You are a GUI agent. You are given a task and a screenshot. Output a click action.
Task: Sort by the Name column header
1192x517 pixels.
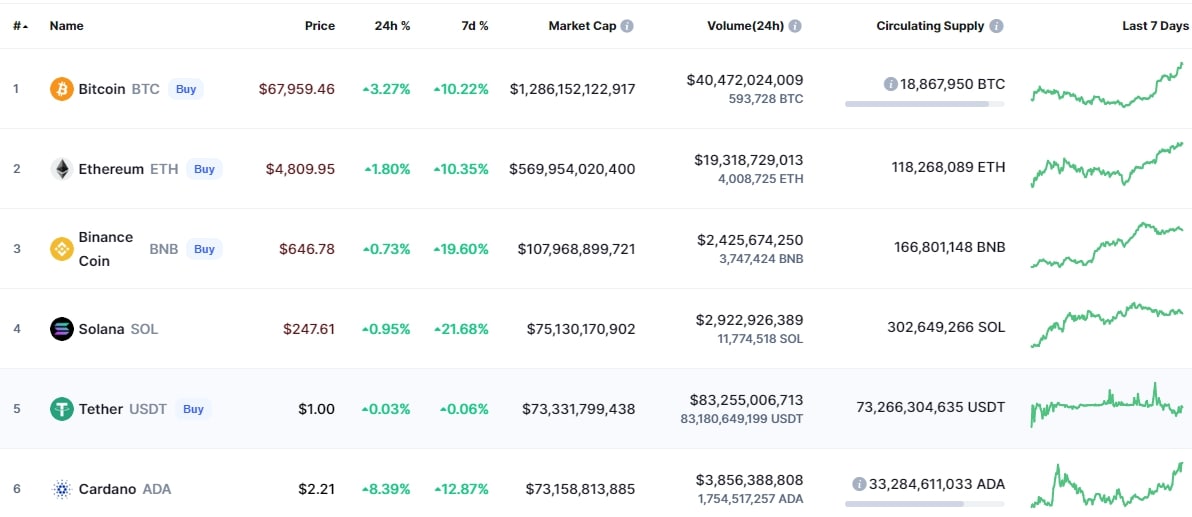click(x=67, y=26)
